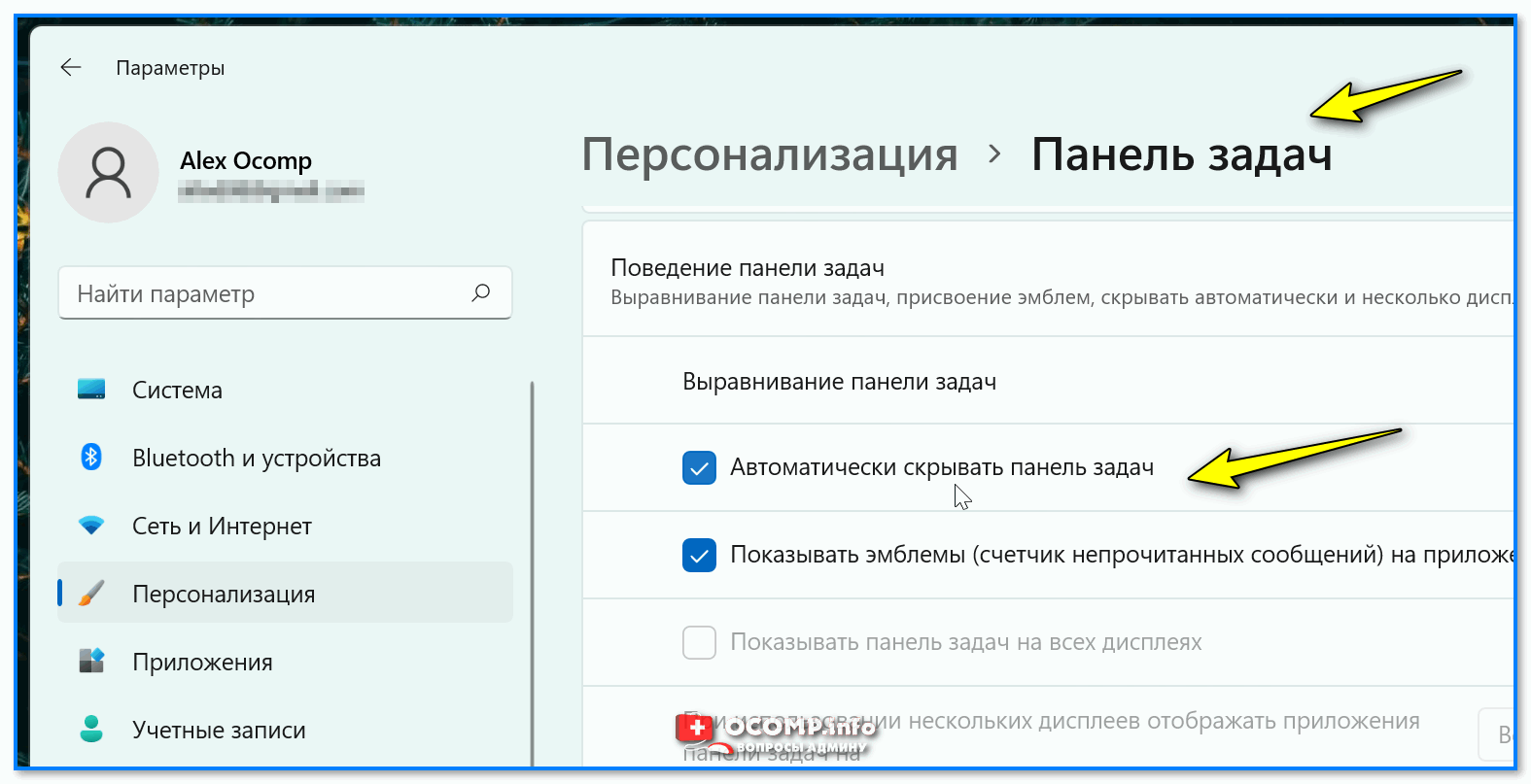Open the Система settings section
1531x784 pixels.
[285, 390]
